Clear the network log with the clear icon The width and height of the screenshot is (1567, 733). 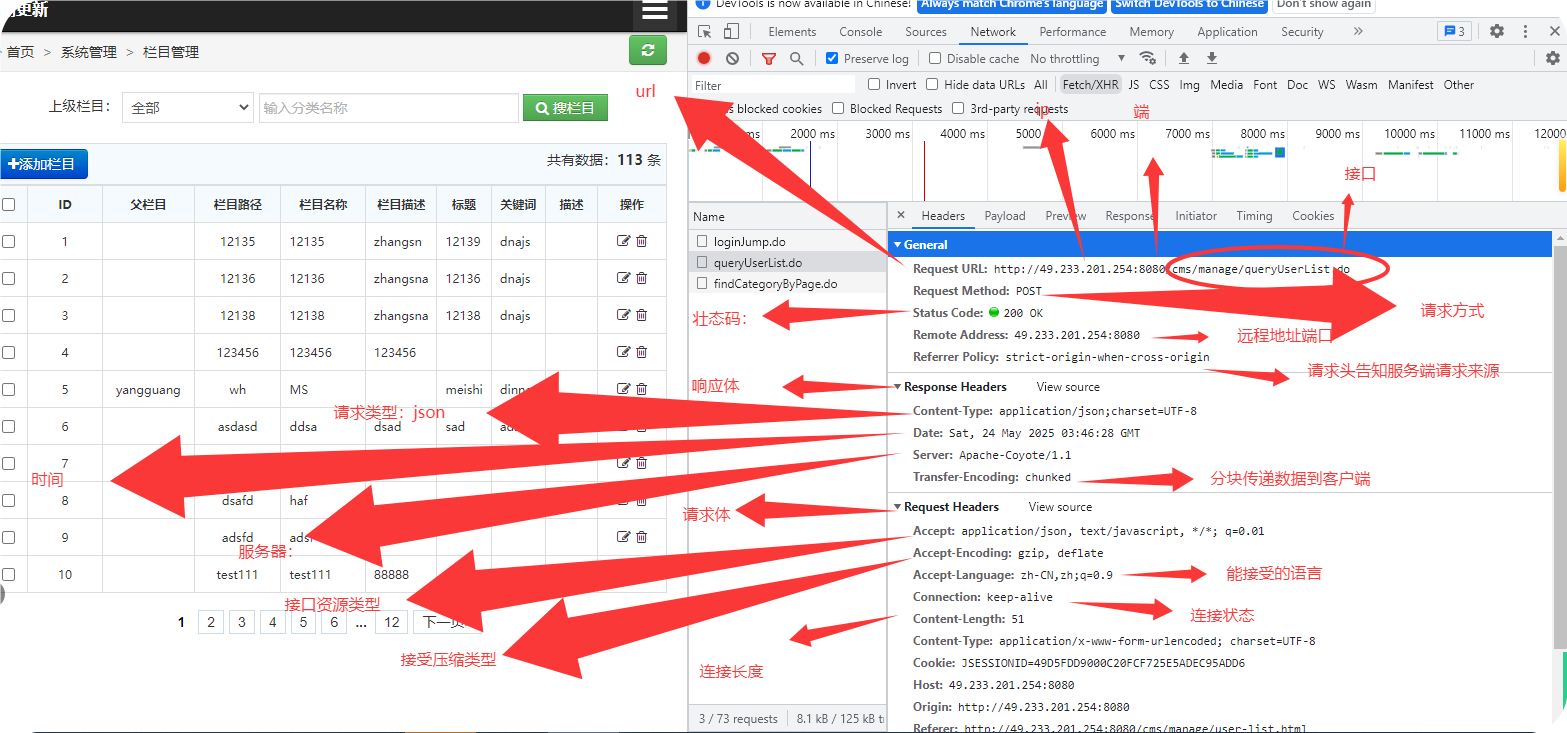pos(733,59)
